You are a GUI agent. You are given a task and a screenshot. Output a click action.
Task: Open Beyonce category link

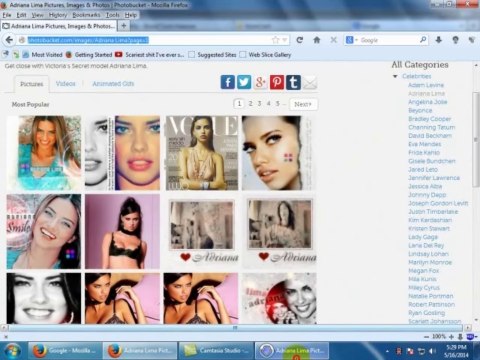420,110
